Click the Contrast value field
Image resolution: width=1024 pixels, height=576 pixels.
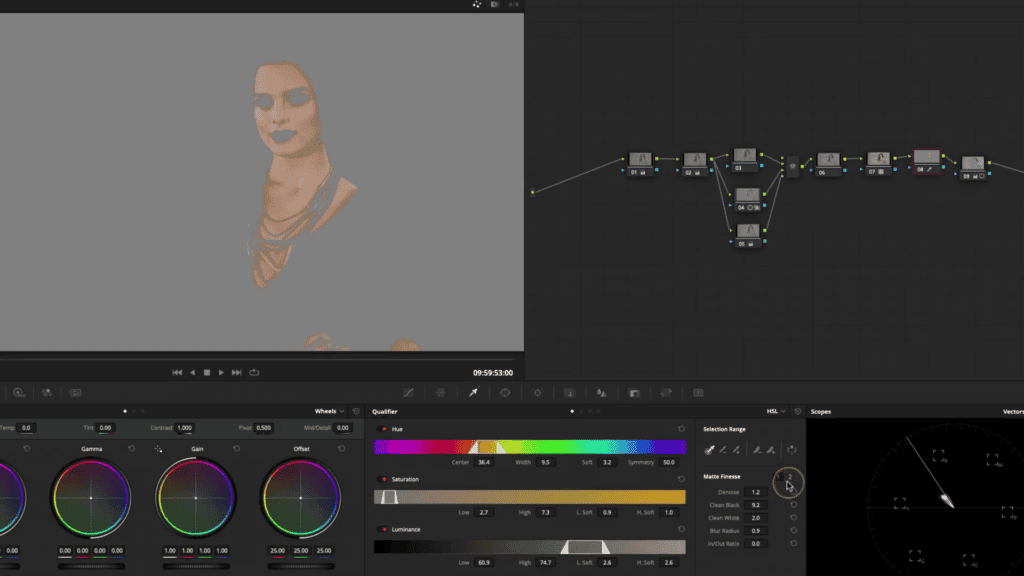click(185, 428)
